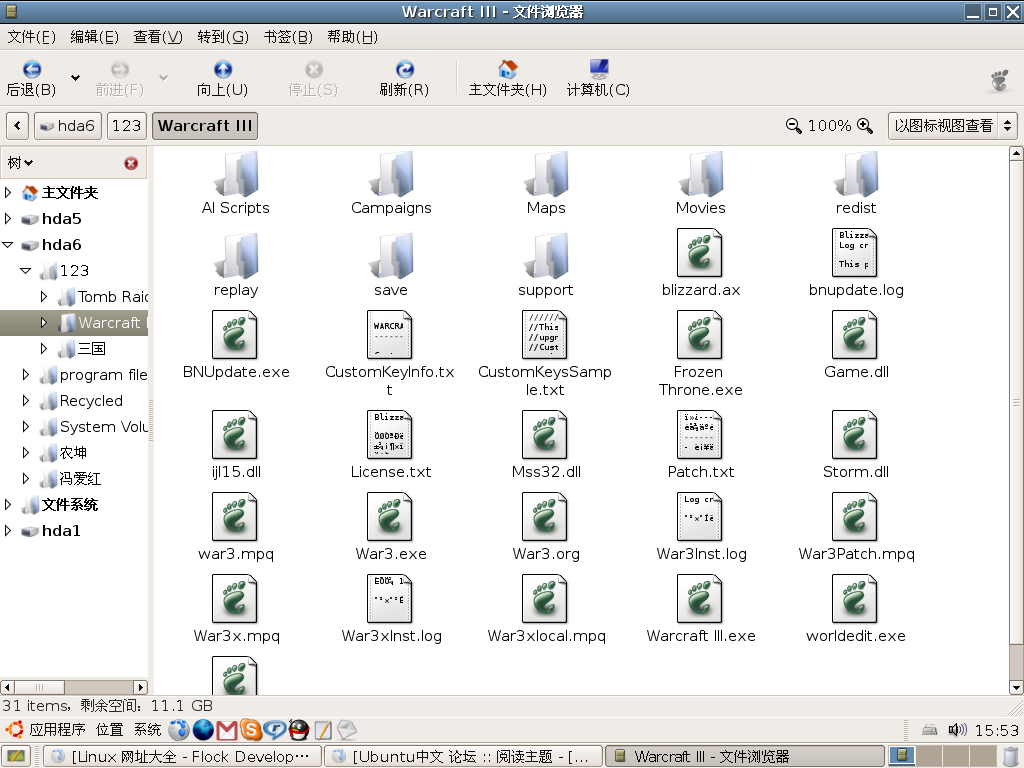This screenshot has width=1024, height=768.
Task: Open the 转到 menu
Action: tap(223, 37)
